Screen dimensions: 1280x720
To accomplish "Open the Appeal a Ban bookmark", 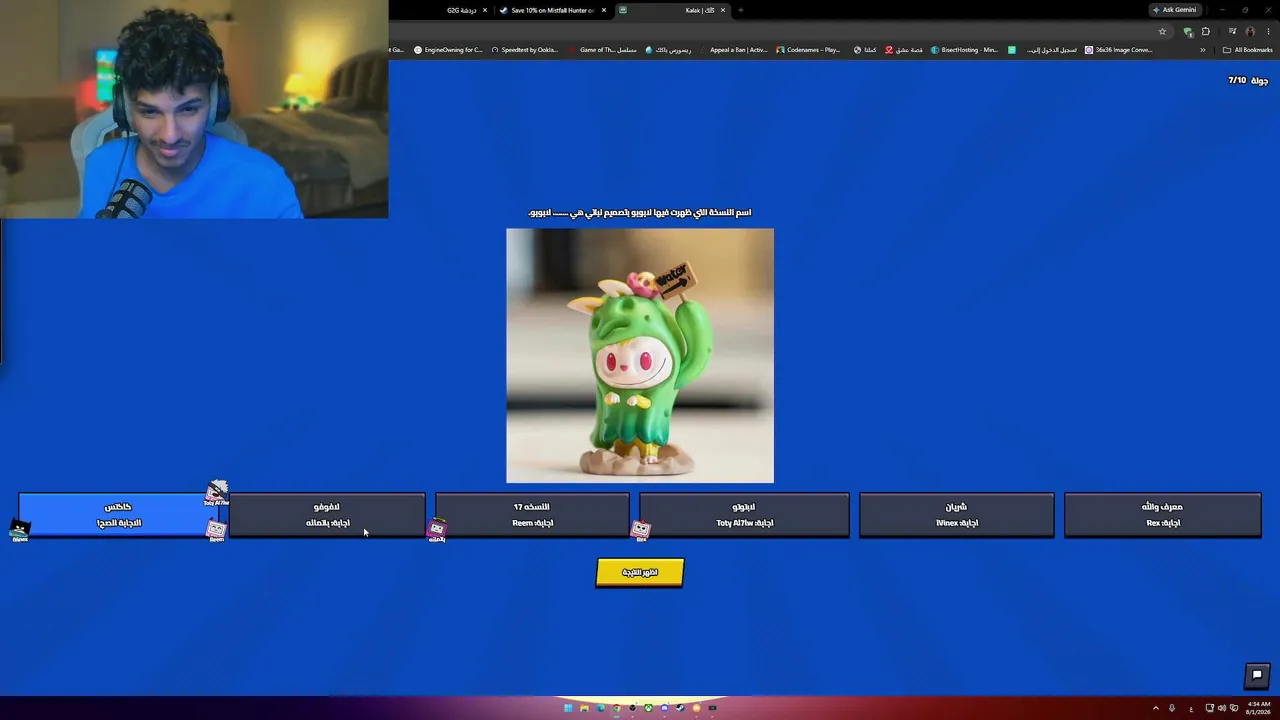I will pos(733,50).
